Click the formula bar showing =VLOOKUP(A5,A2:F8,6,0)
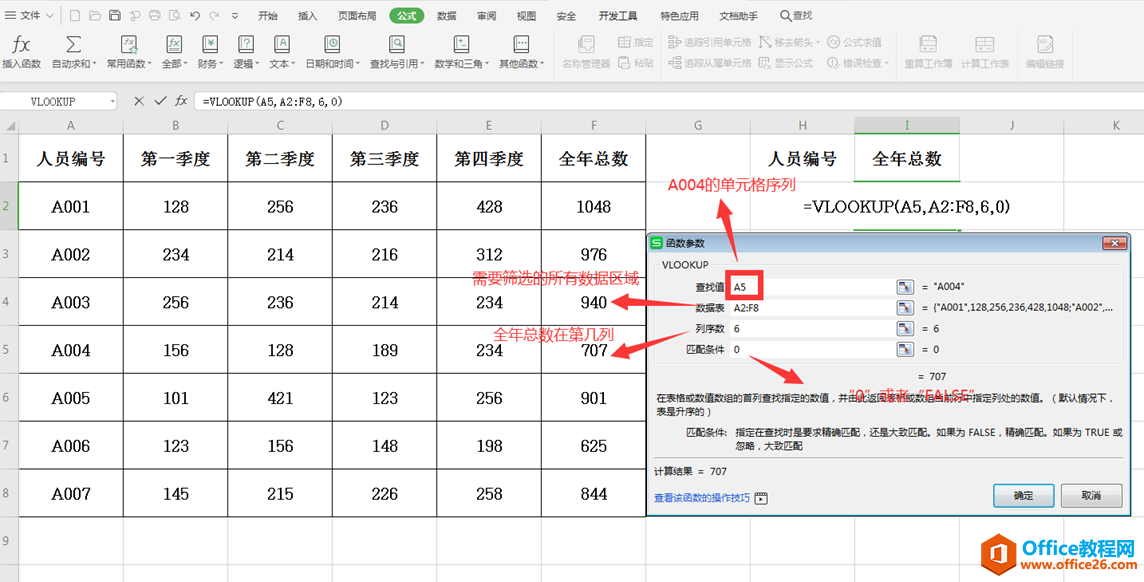This screenshot has width=1144, height=582. pyautogui.click(x=668, y=101)
